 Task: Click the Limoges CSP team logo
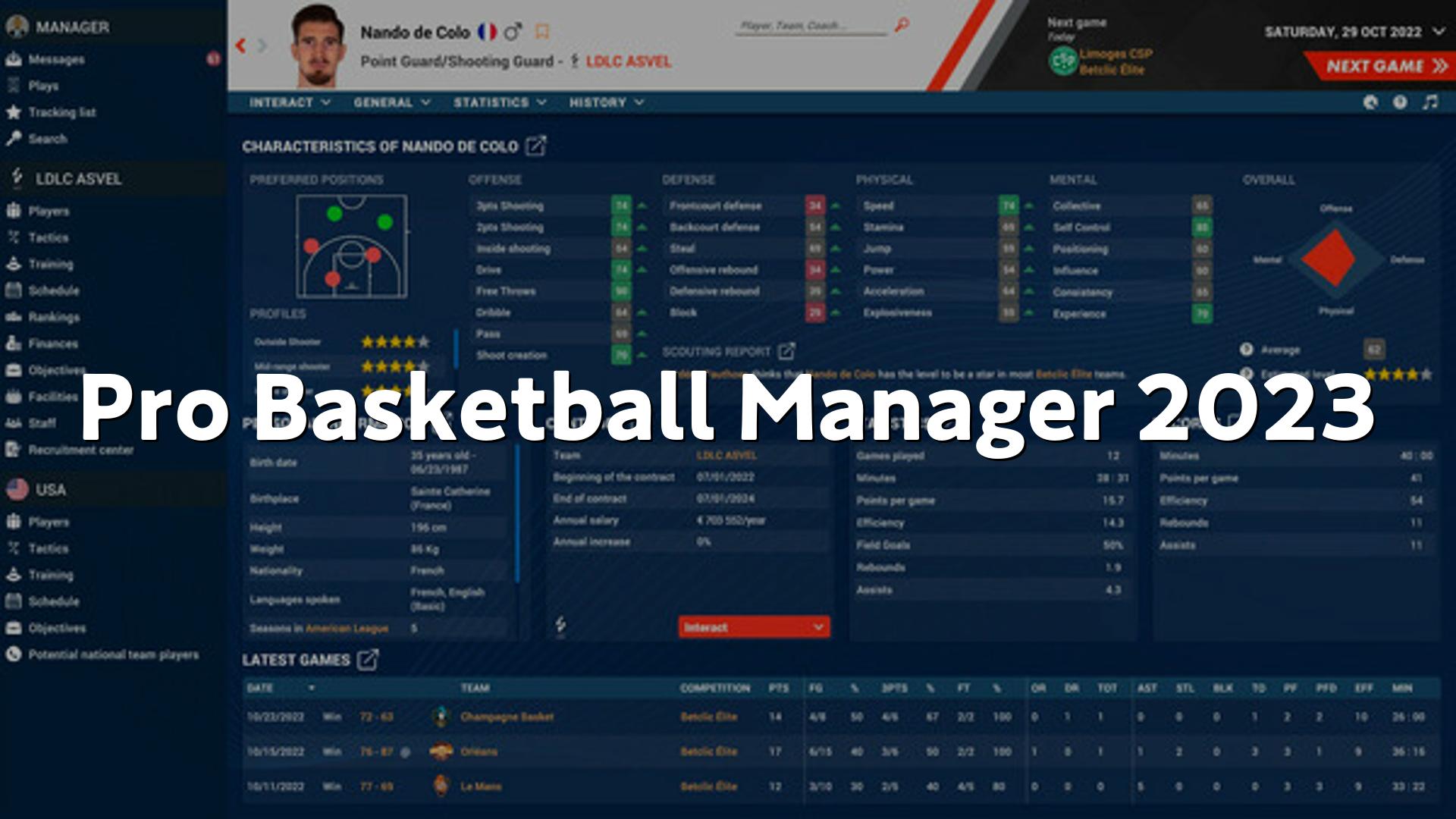(x=1063, y=61)
